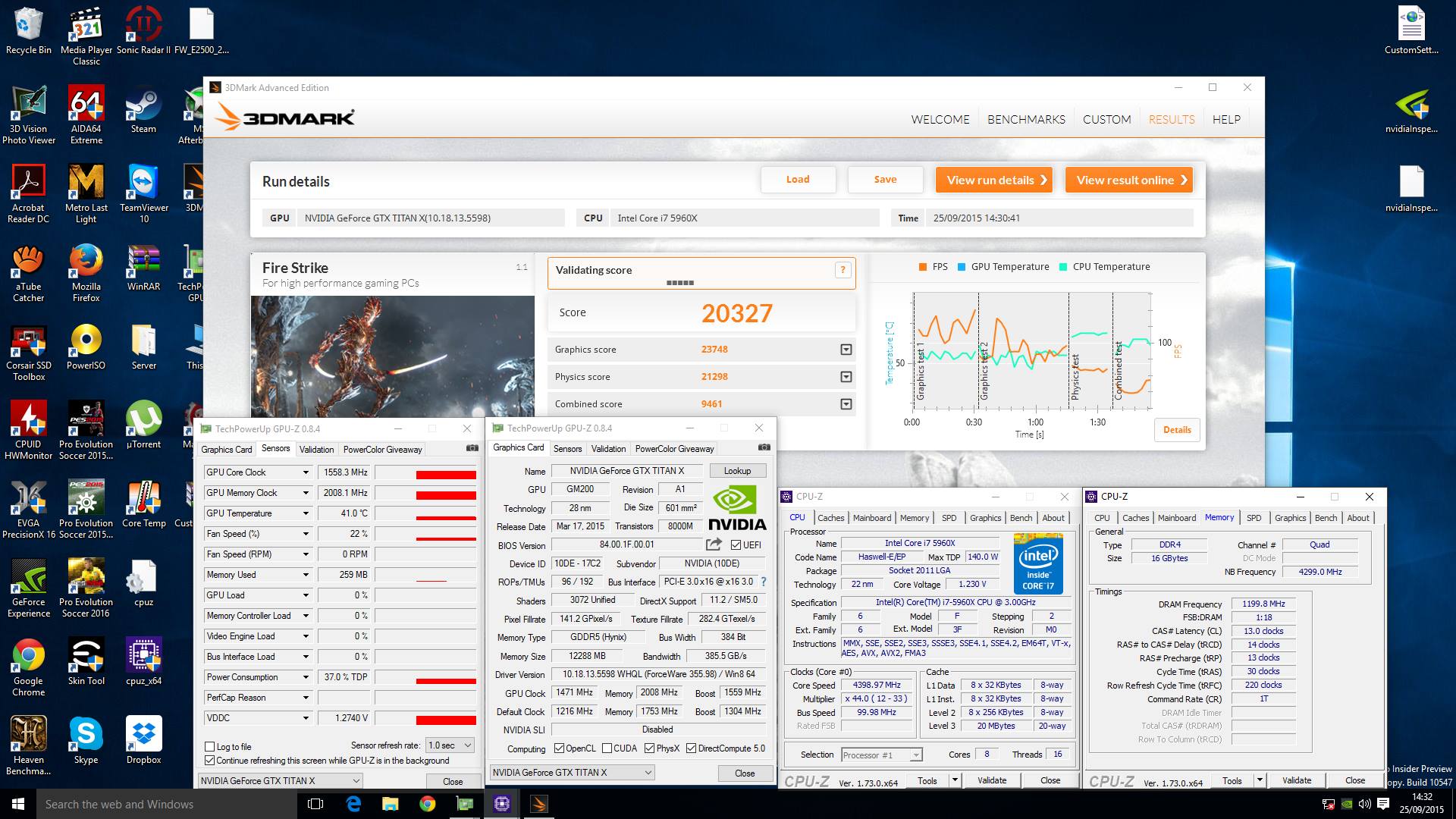This screenshot has height=819, width=1456.
Task: Click Windows Start button
Action: point(18,804)
